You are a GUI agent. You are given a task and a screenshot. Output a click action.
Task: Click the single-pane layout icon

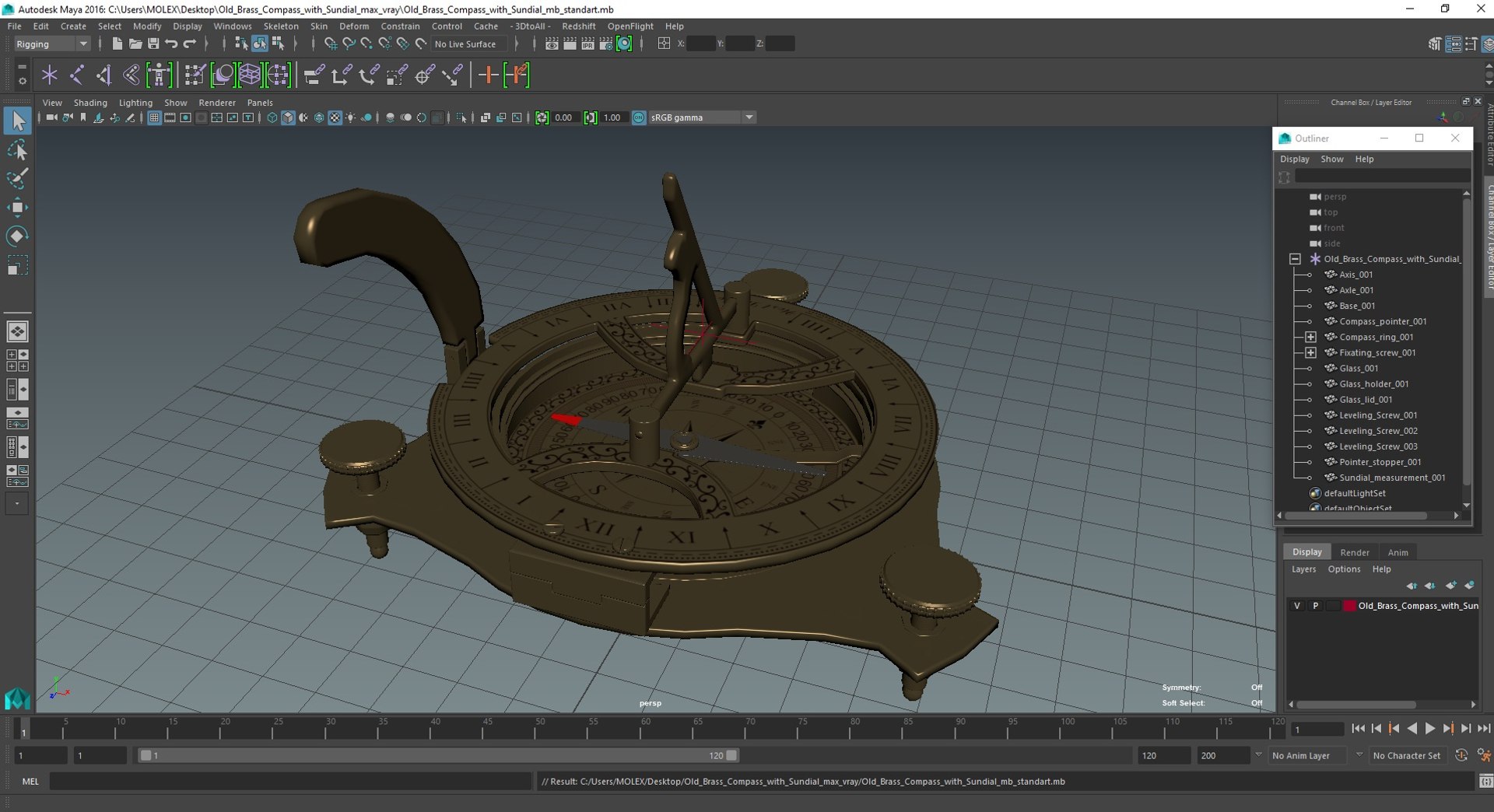point(17,331)
